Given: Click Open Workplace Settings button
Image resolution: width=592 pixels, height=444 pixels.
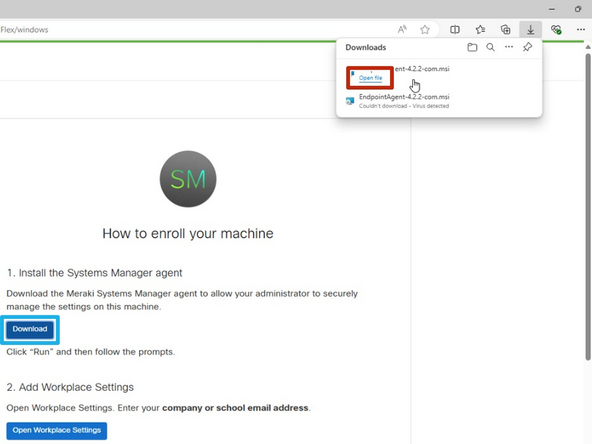Looking at the screenshot, I should pyautogui.click(x=57, y=430).
